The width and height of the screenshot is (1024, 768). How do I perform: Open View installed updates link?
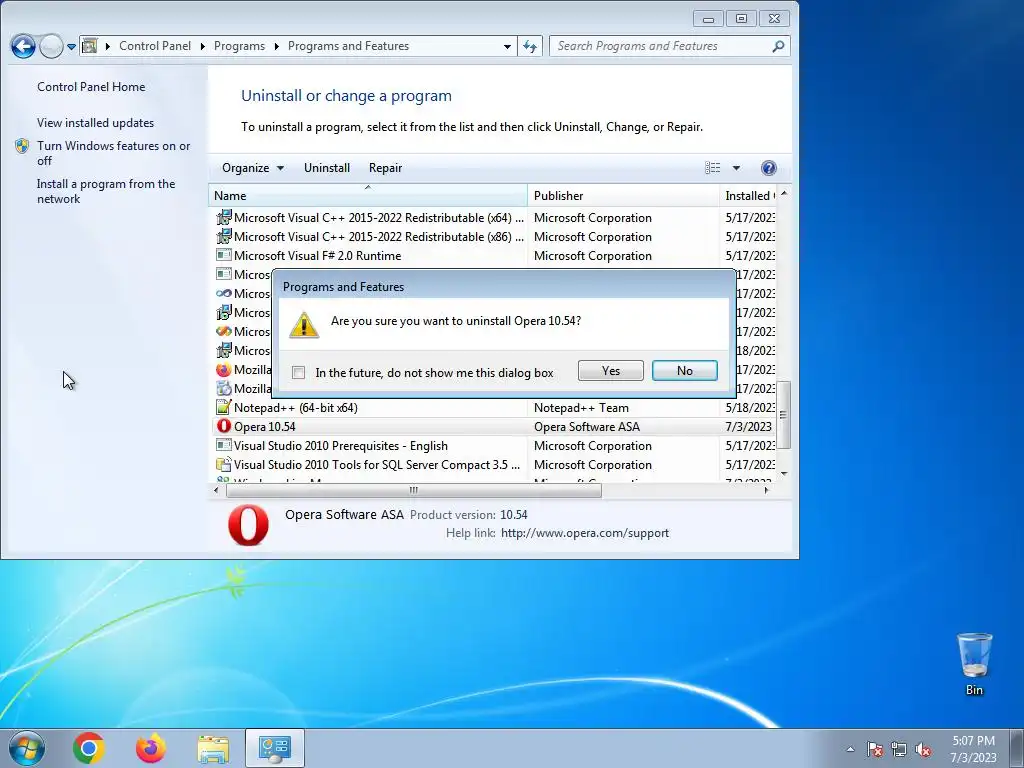pos(95,123)
